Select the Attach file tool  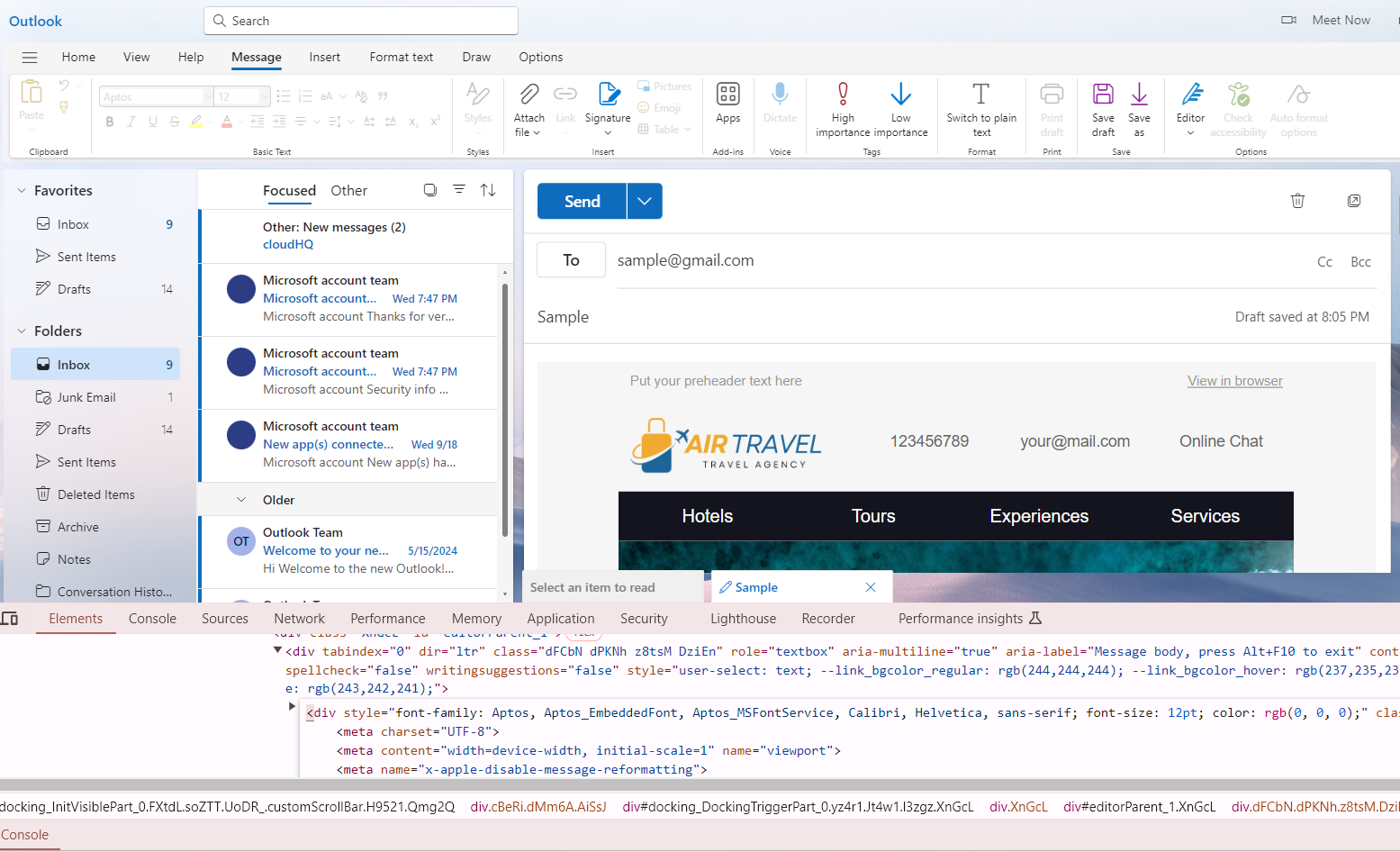(x=528, y=108)
